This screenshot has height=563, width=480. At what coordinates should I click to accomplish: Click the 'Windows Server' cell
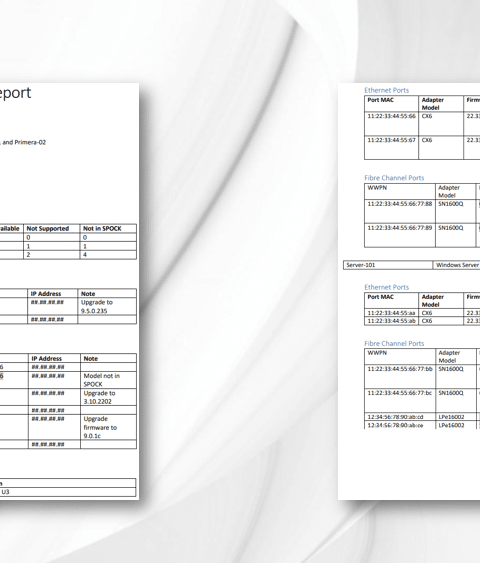click(x=457, y=265)
